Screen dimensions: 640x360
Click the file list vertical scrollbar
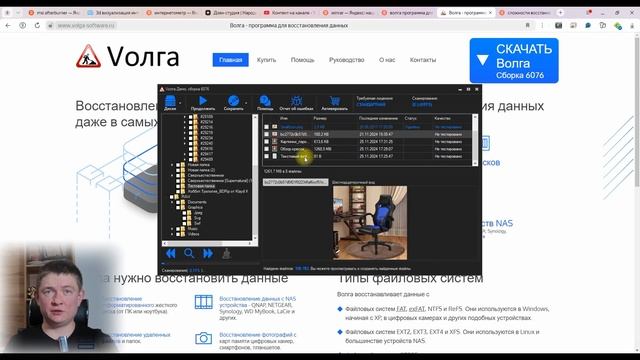[x=475, y=140]
